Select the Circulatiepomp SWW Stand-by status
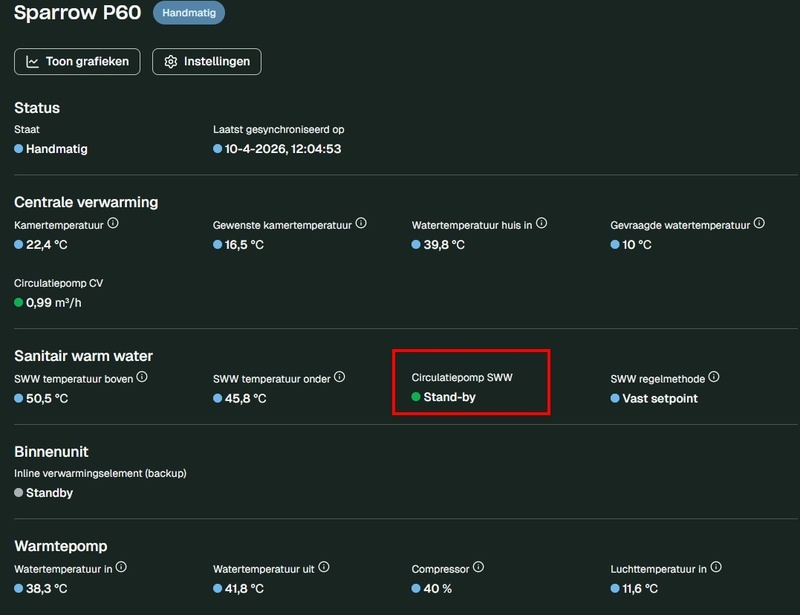The height and width of the screenshot is (615, 800). point(449,397)
